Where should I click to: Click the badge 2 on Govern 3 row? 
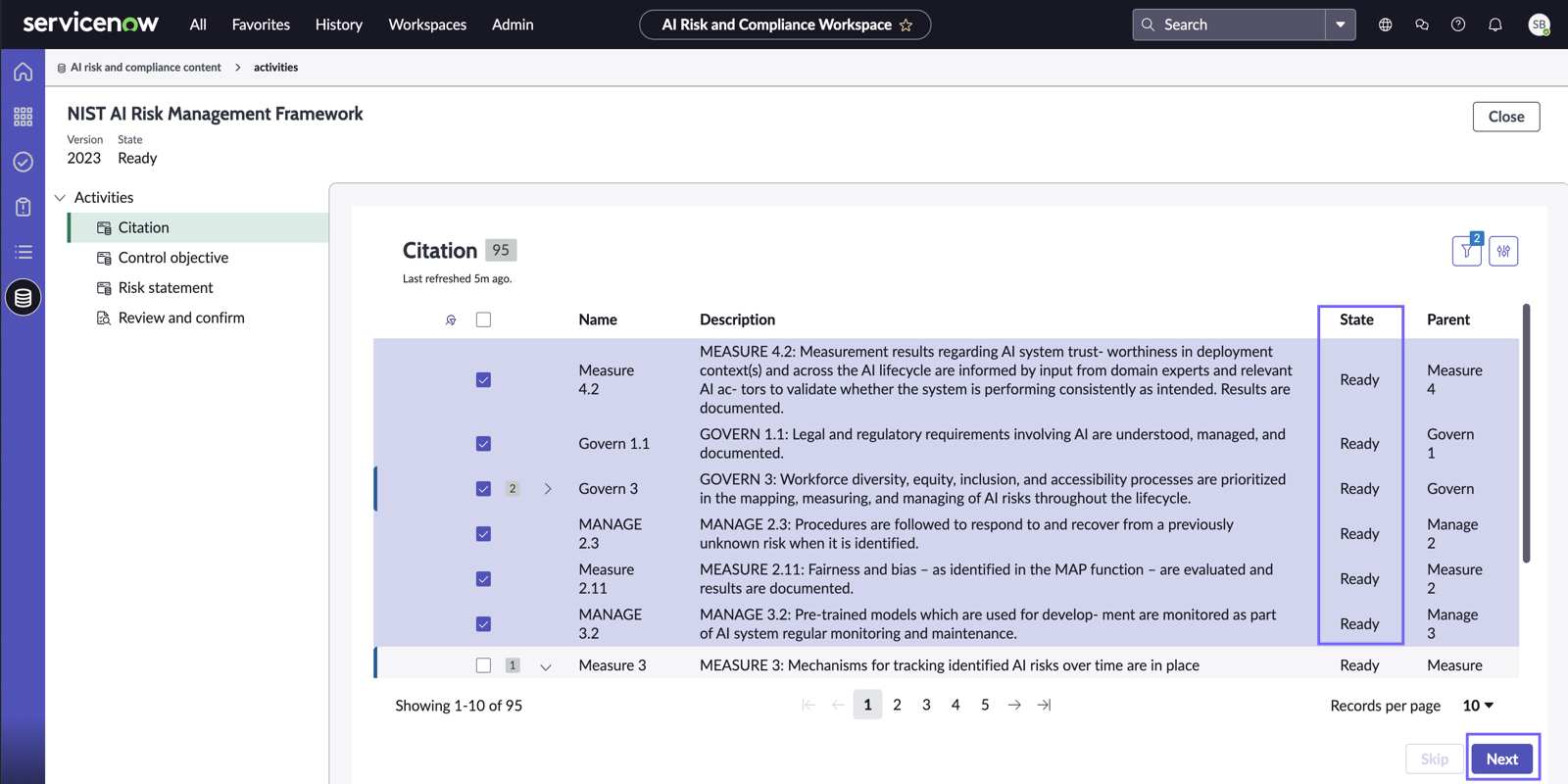[x=512, y=488]
